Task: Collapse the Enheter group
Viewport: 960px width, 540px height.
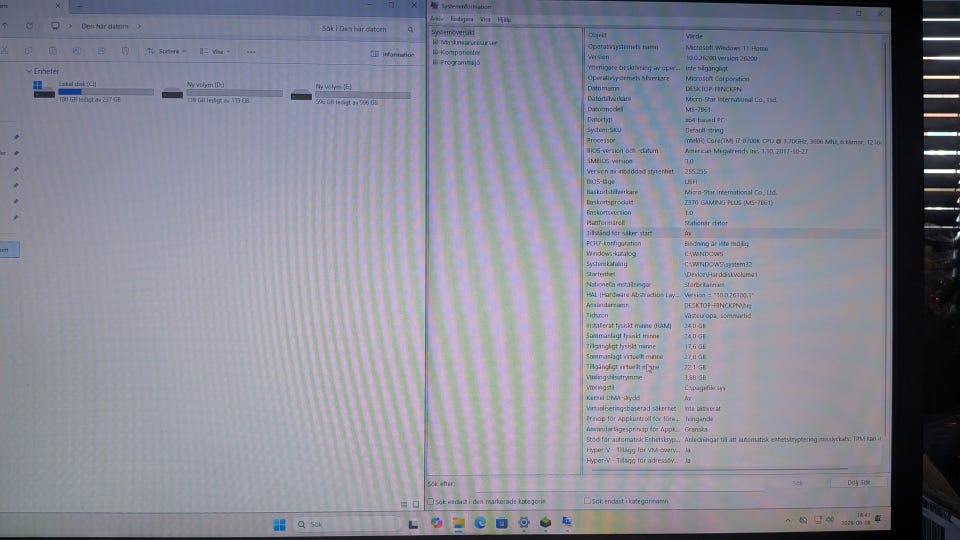Action: pyautogui.click(x=29, y=71)
